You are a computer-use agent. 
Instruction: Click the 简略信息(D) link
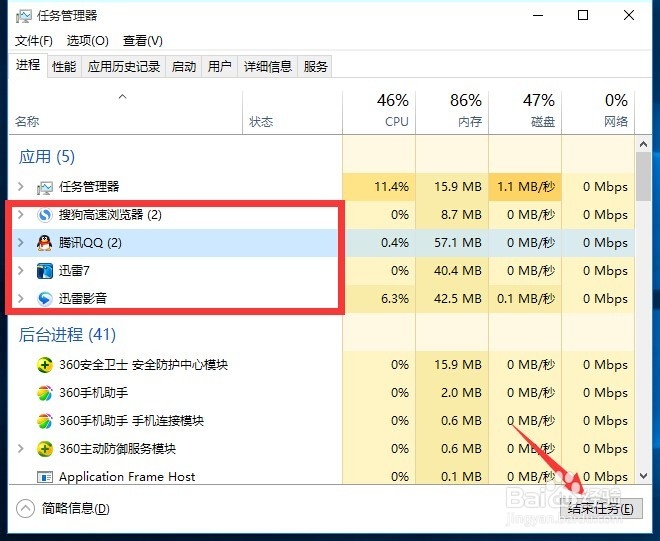point(75,509)
